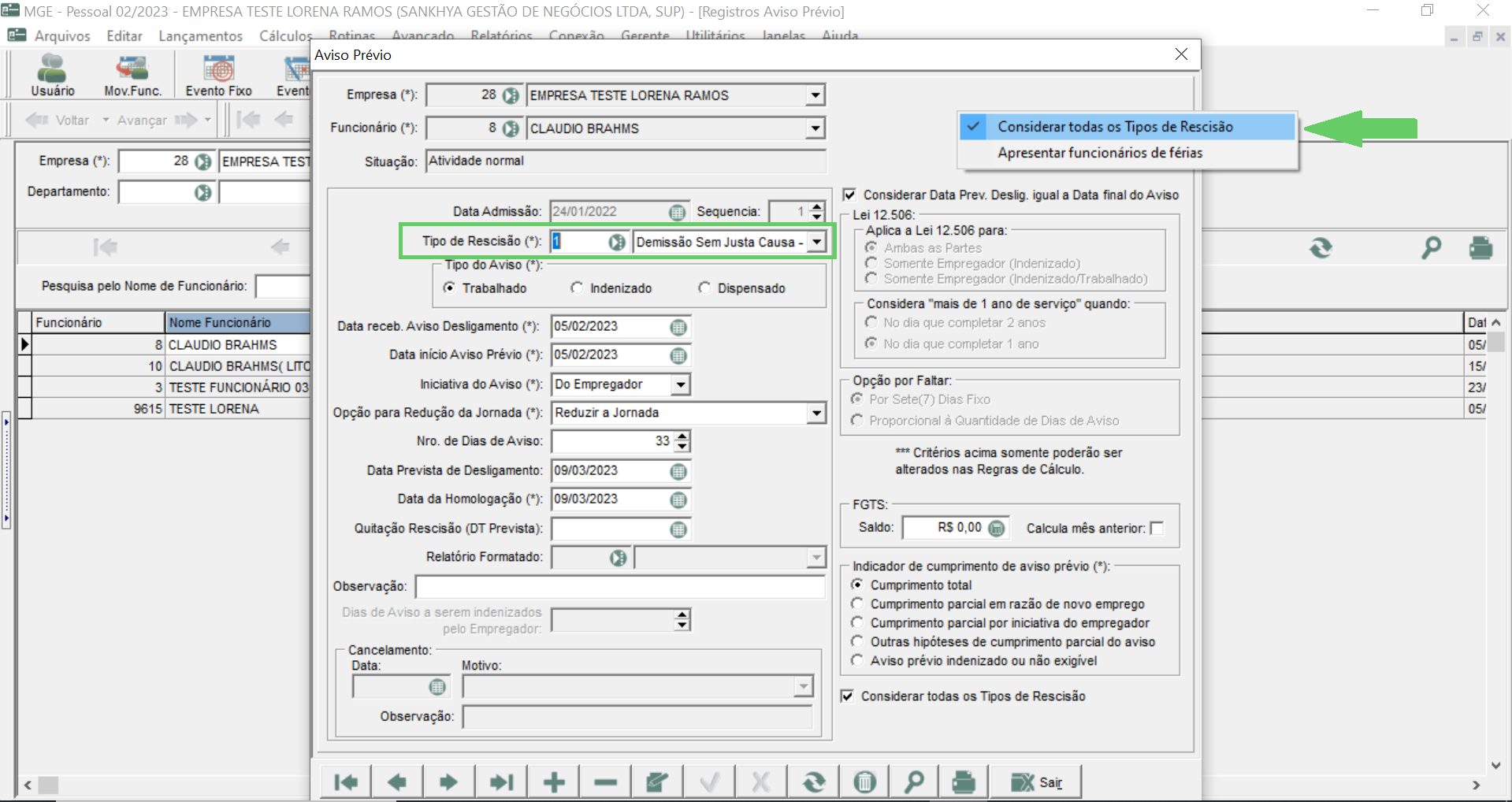
Task: Increase Nro. de Dias de Aviso
Action: coord(682,436)
